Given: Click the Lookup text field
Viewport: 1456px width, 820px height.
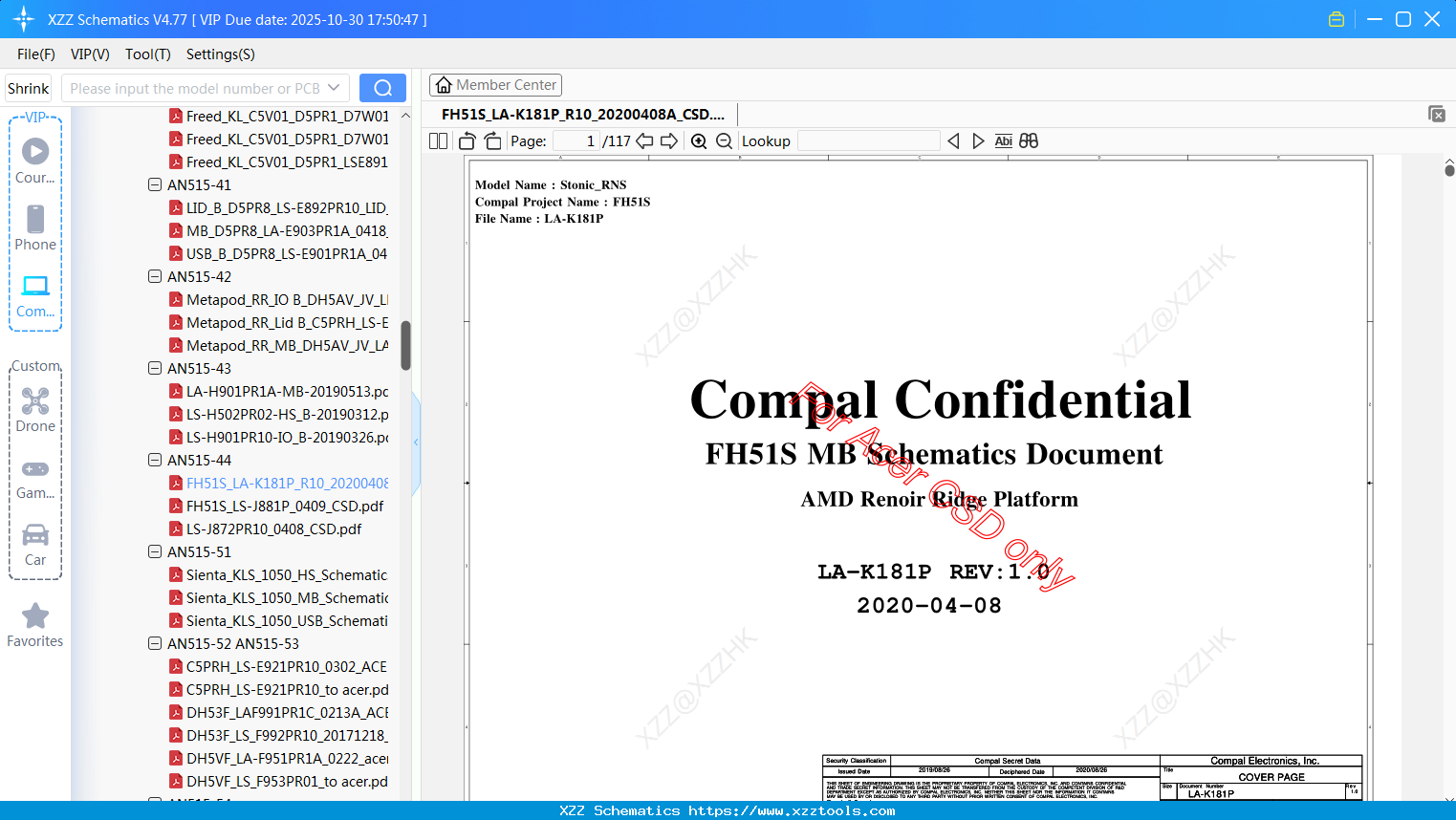Looking at the screenshot, I should pos(868,141).
